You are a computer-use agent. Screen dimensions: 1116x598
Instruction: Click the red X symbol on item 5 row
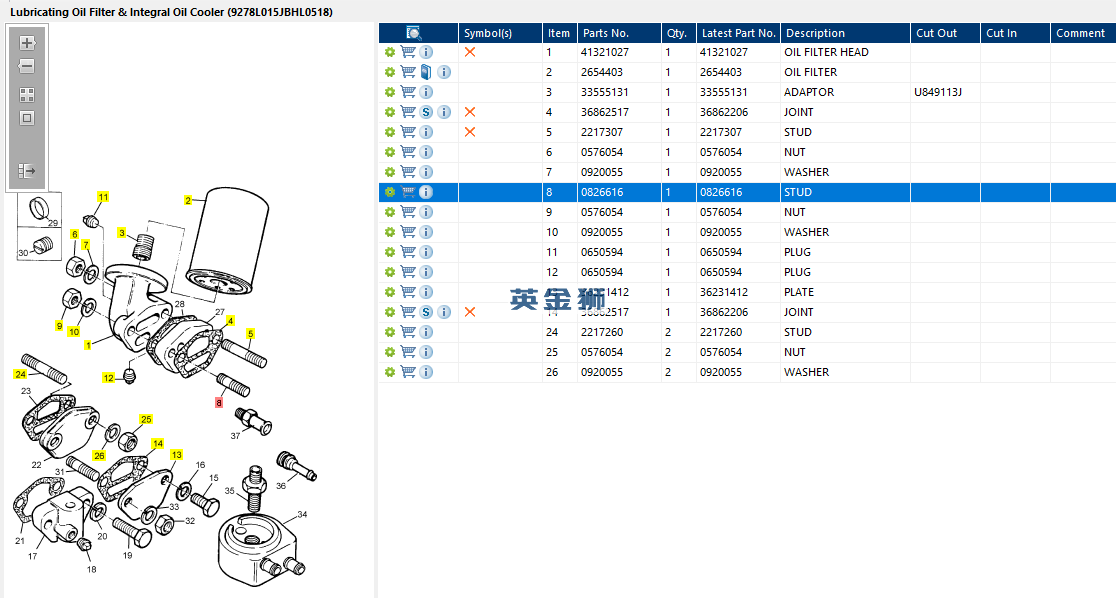(470, 132)
